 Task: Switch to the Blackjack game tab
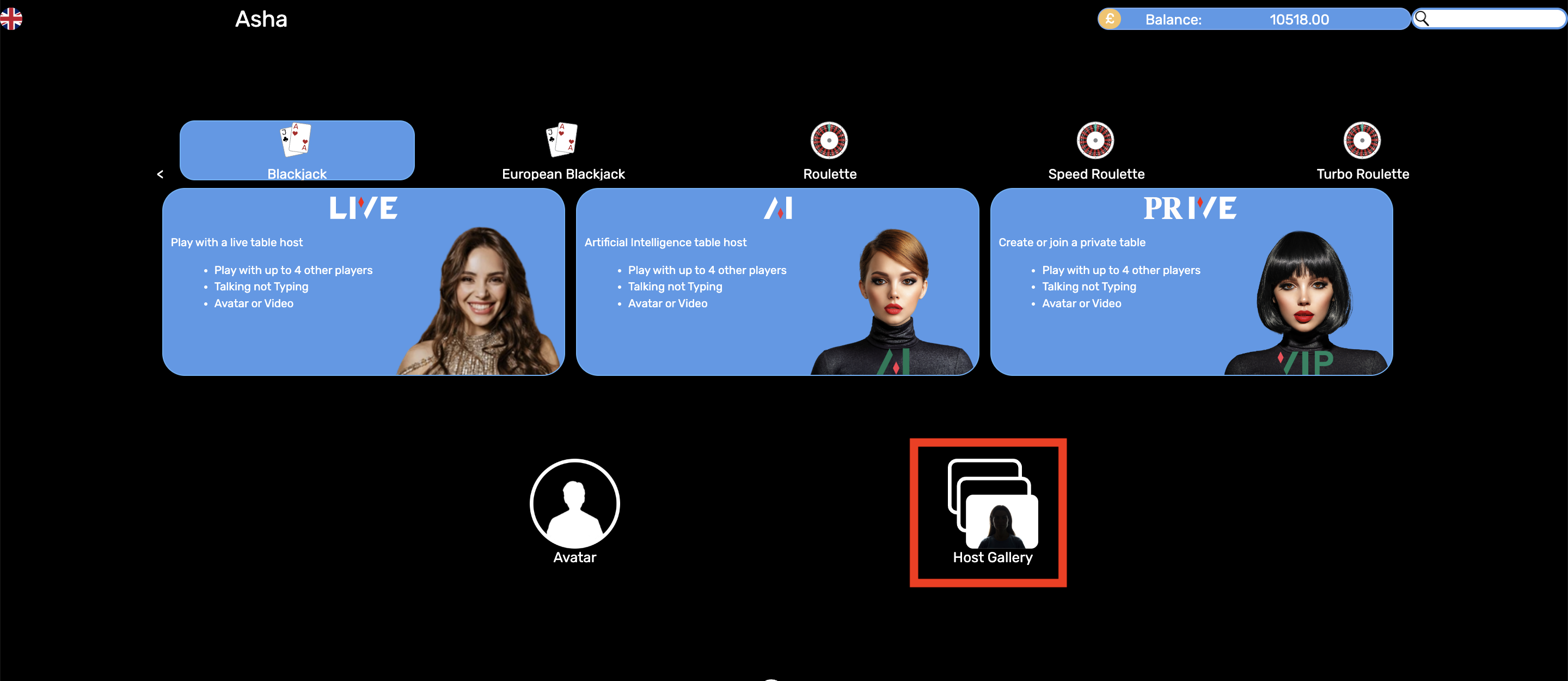coord(297,150)
